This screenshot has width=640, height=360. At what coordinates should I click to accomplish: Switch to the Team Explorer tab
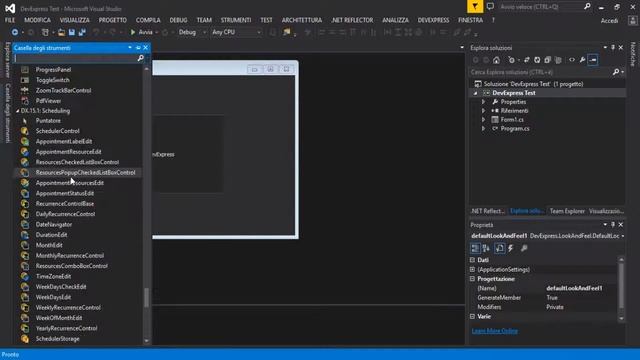567,211
